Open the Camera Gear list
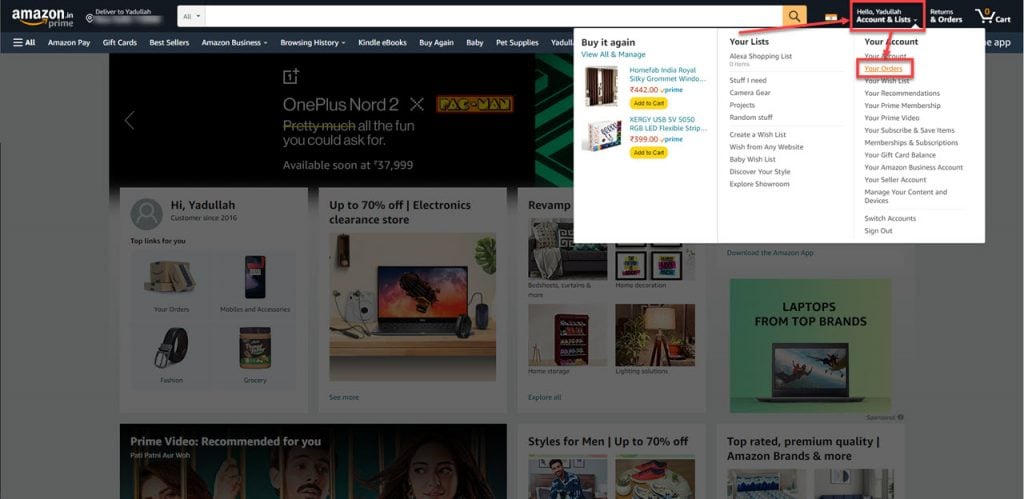This screenshot has height=499, width=1024. [x=750, y=93]
